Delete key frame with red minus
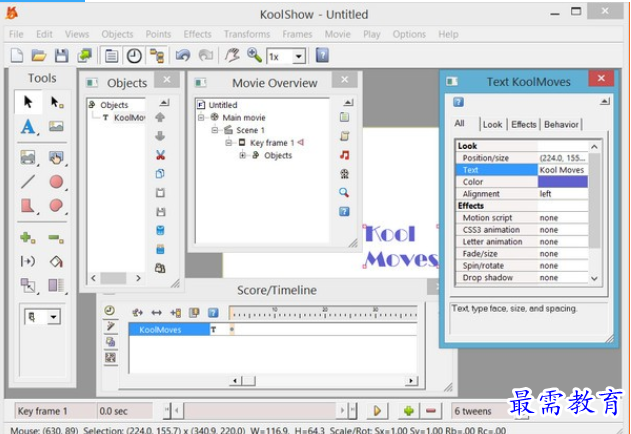Screen dimensions: 631x434 [431, 411]
